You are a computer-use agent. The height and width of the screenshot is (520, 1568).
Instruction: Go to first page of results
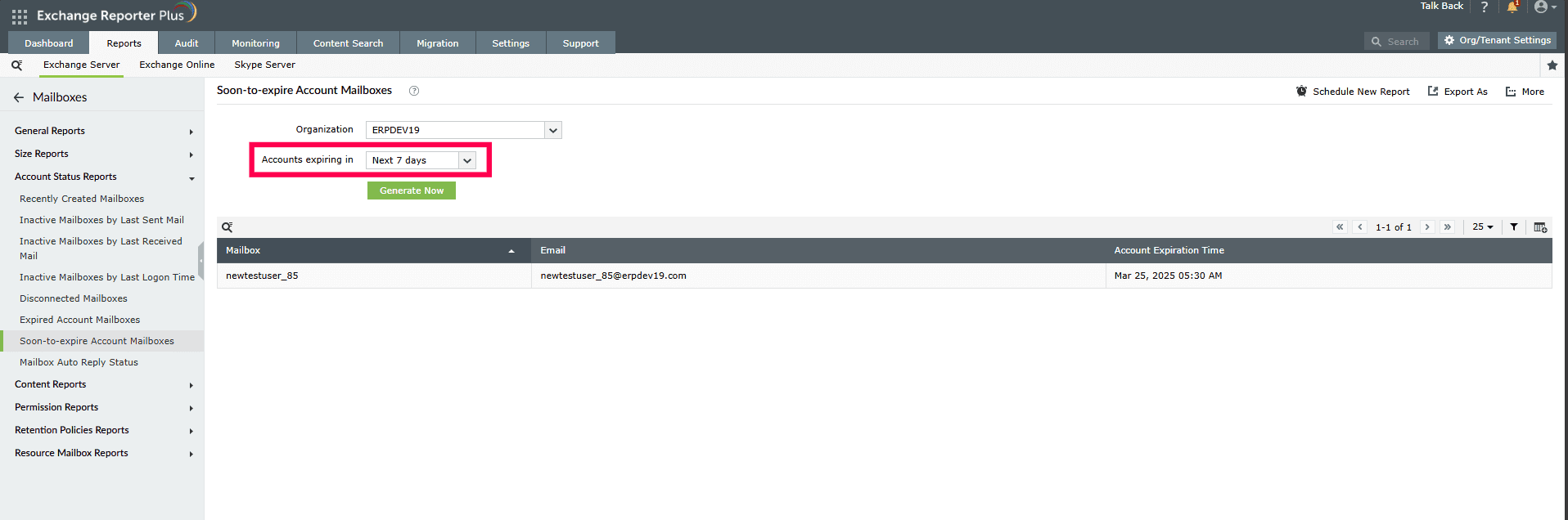point(1340,227)
